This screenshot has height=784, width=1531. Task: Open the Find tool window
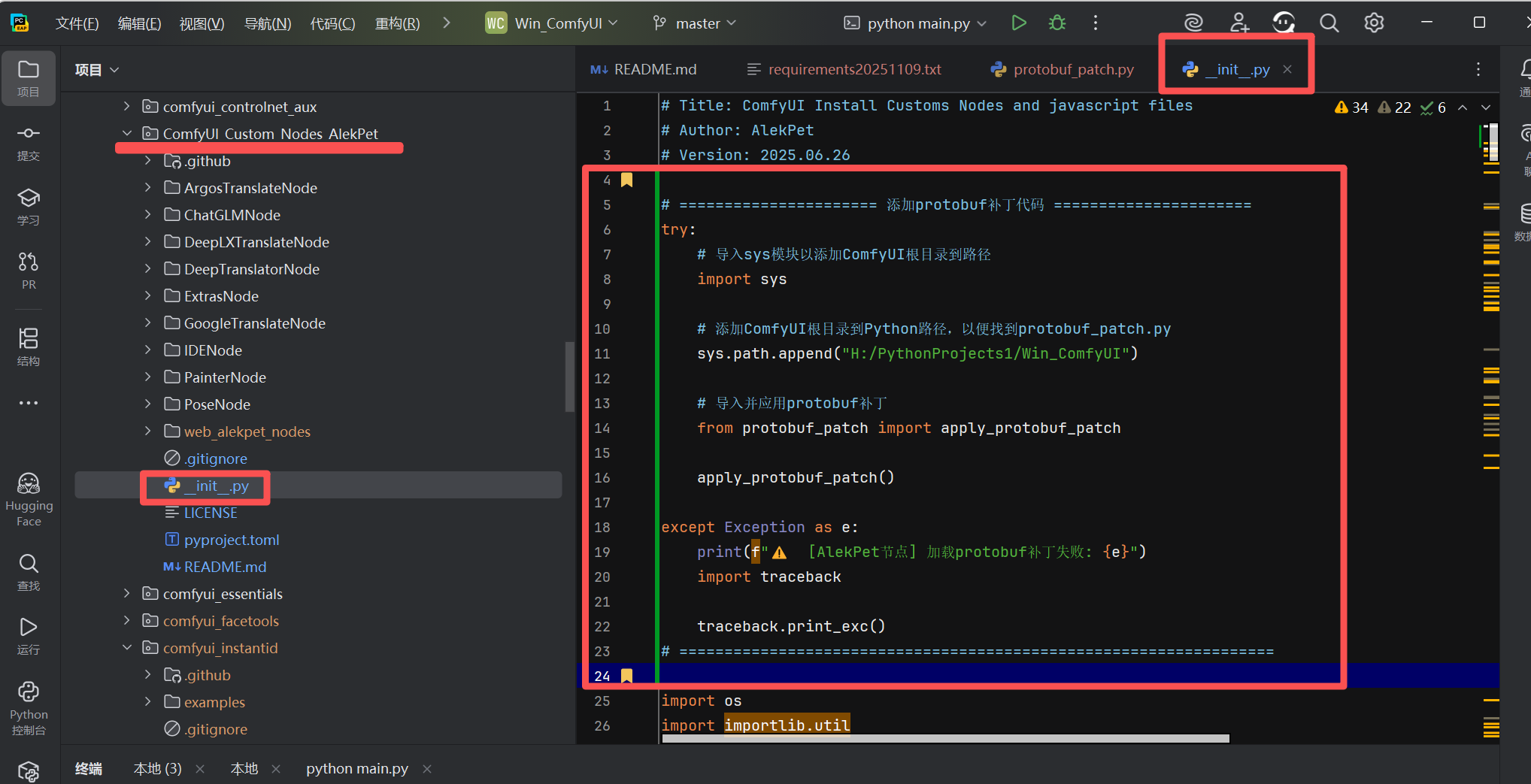[x=29, y=572]
